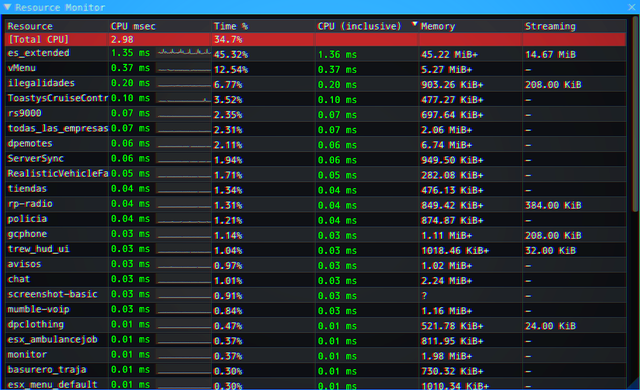Close the Resource Monitor window
Viewport: 640px width, 390px height.
tap(631, 7)
